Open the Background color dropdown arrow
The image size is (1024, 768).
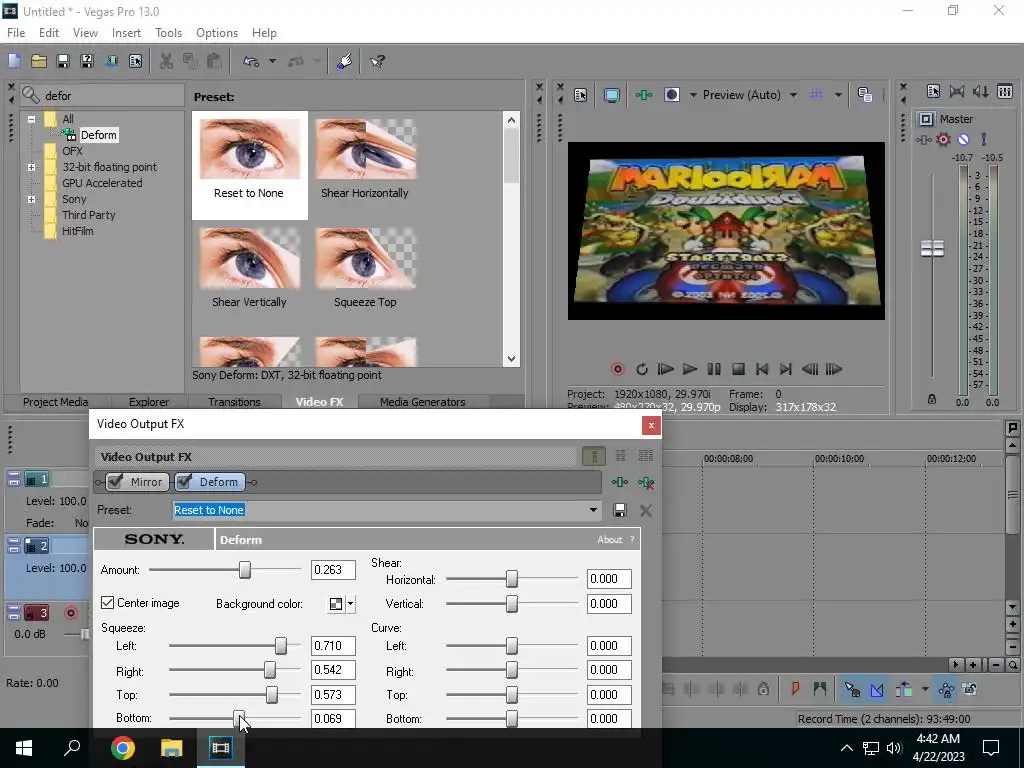pyautogui.click(x=351, y=604)
